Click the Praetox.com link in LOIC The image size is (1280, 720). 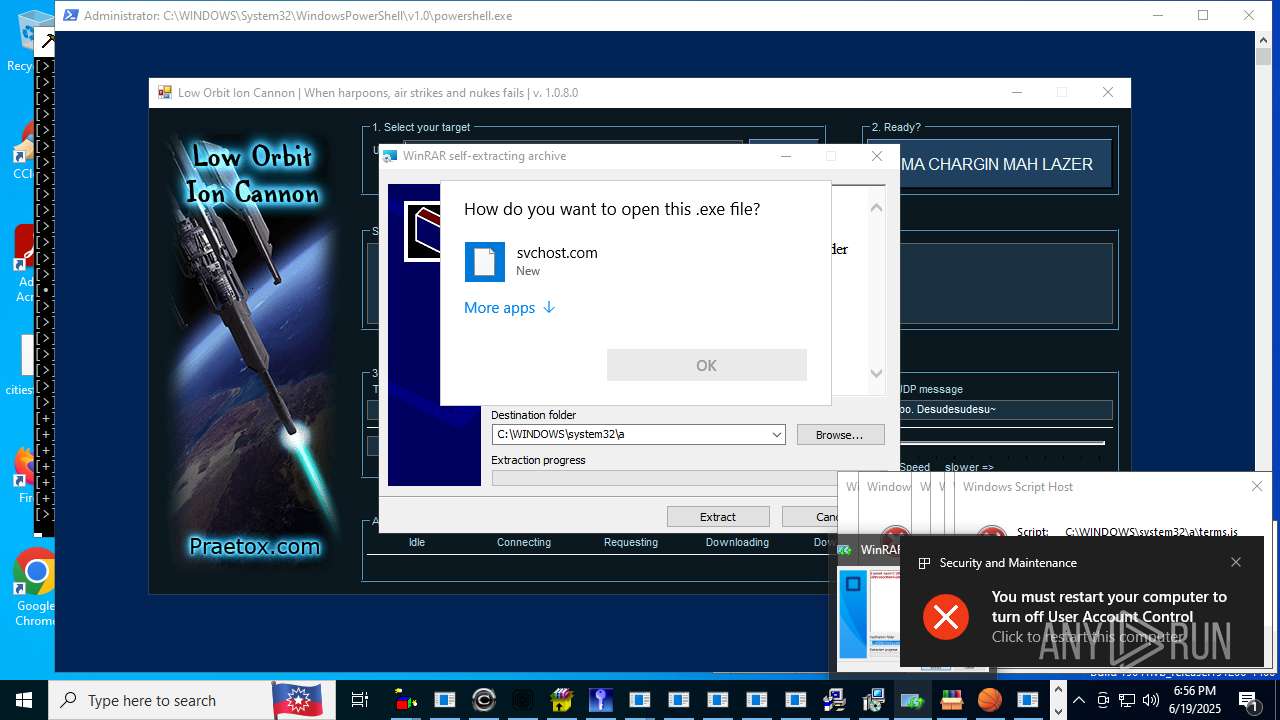[255, 547]
